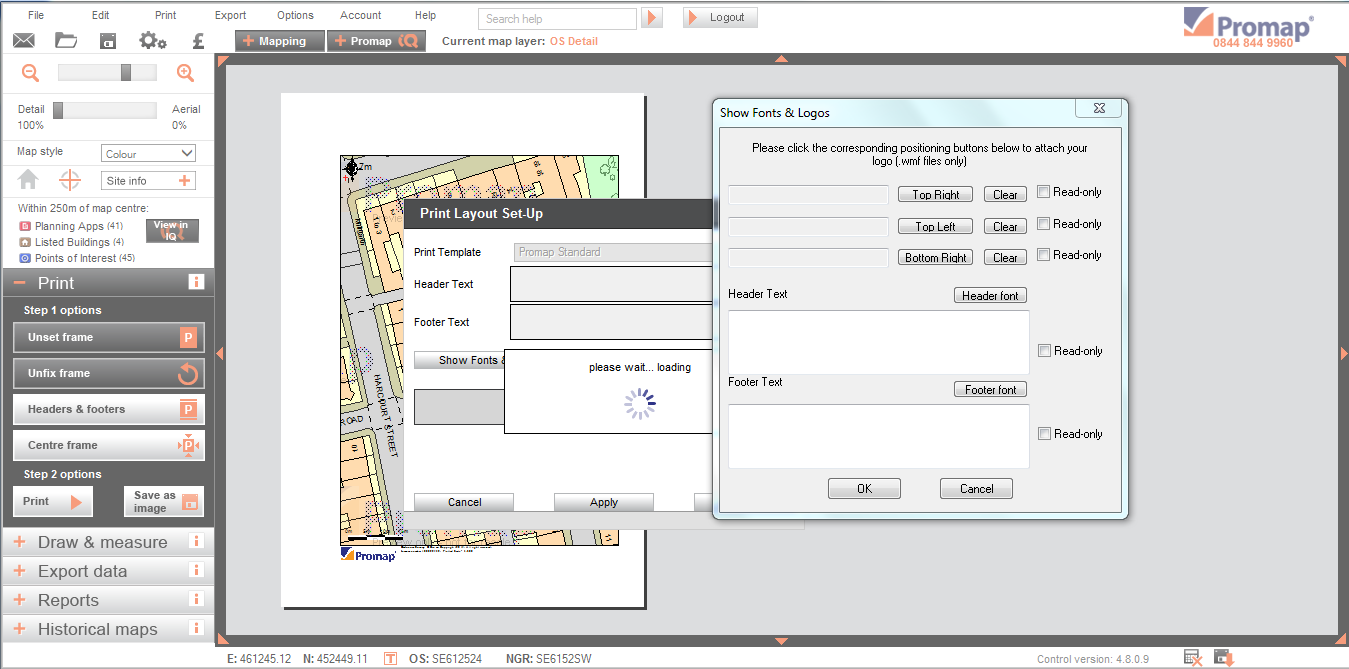The width and height of the screenshot is (1349, 669).
Task: Open the Map style Colour dropdown
Action: click(148, 153)
